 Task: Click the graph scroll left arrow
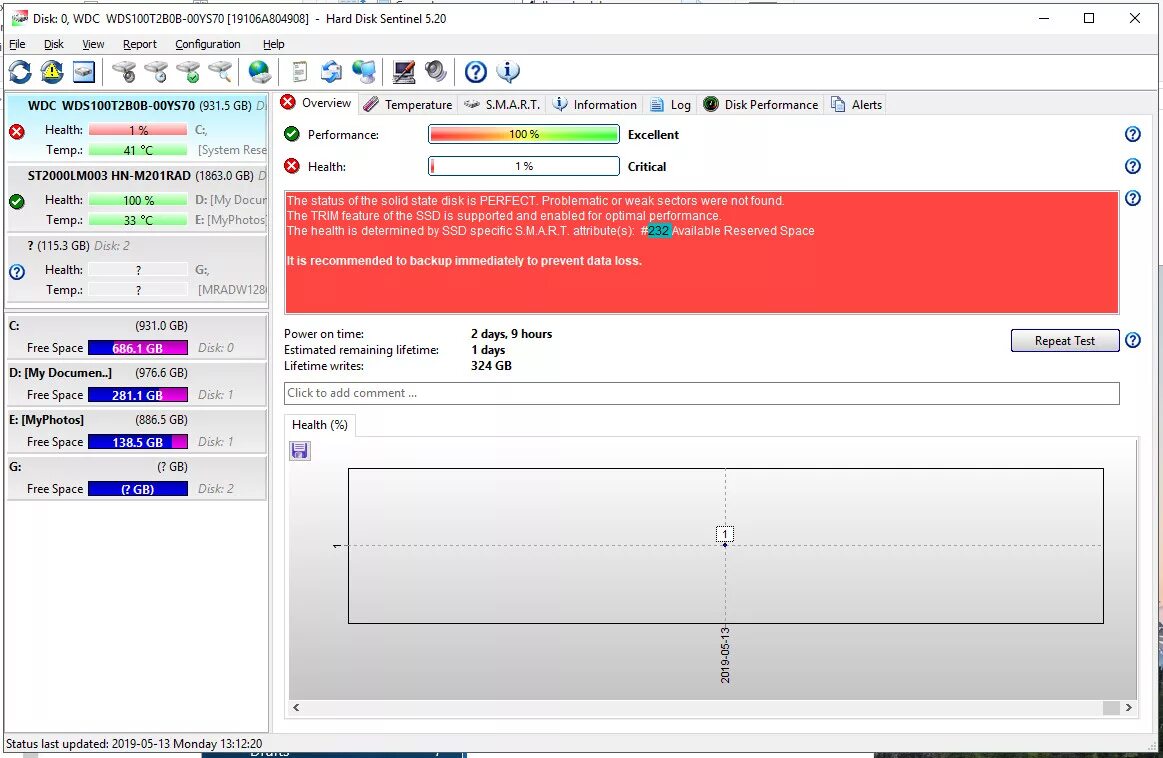[x=296, y=708]
